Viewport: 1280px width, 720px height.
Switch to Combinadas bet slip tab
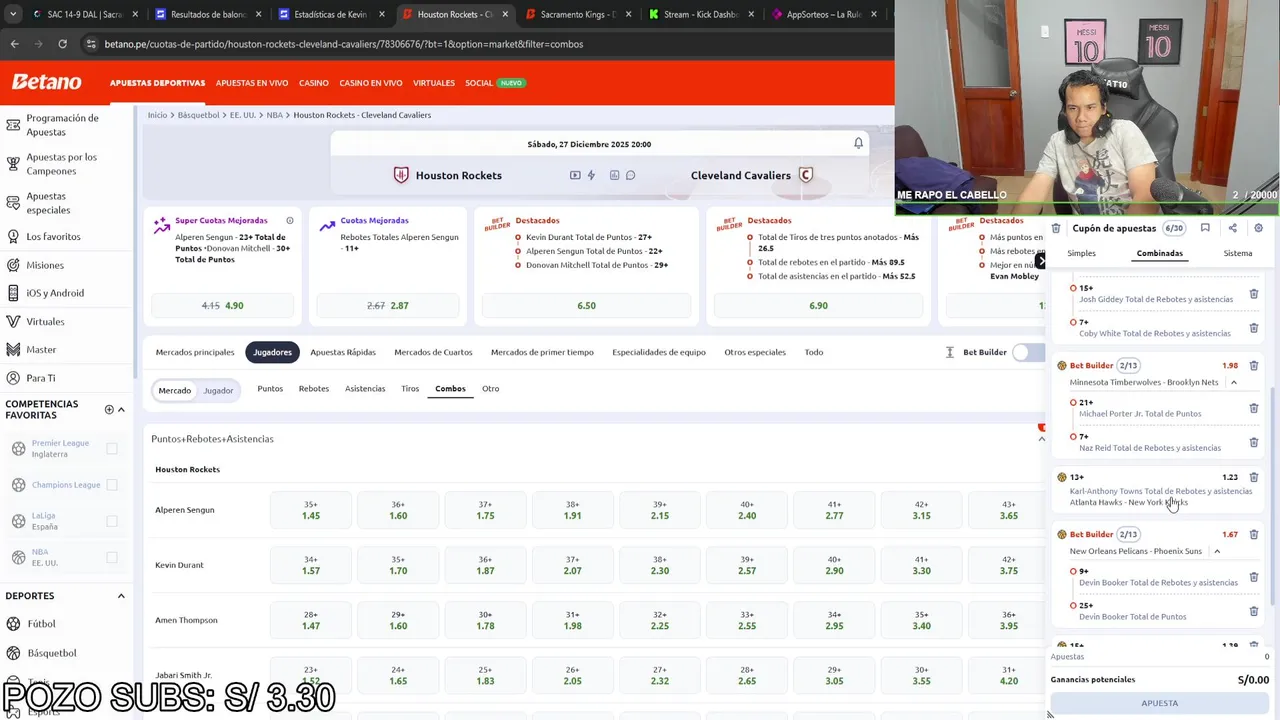point(1159,253)
